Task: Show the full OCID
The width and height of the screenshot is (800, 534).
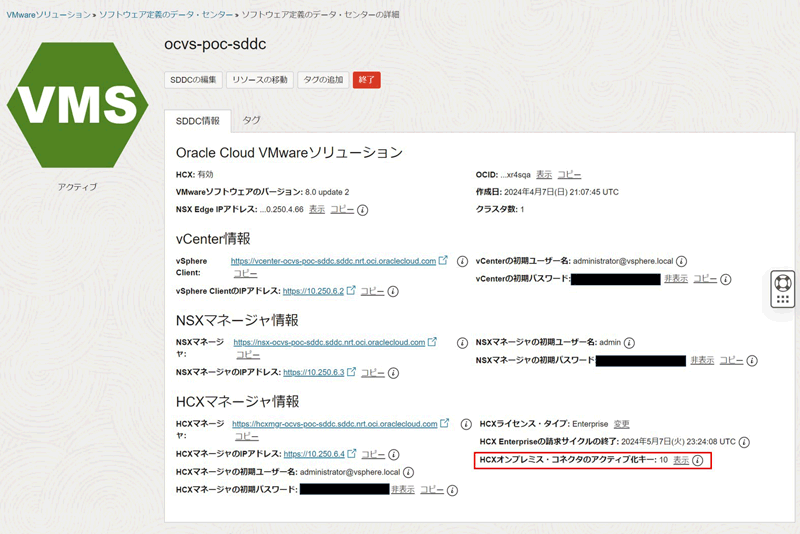Action: click(x=544, y=174)
